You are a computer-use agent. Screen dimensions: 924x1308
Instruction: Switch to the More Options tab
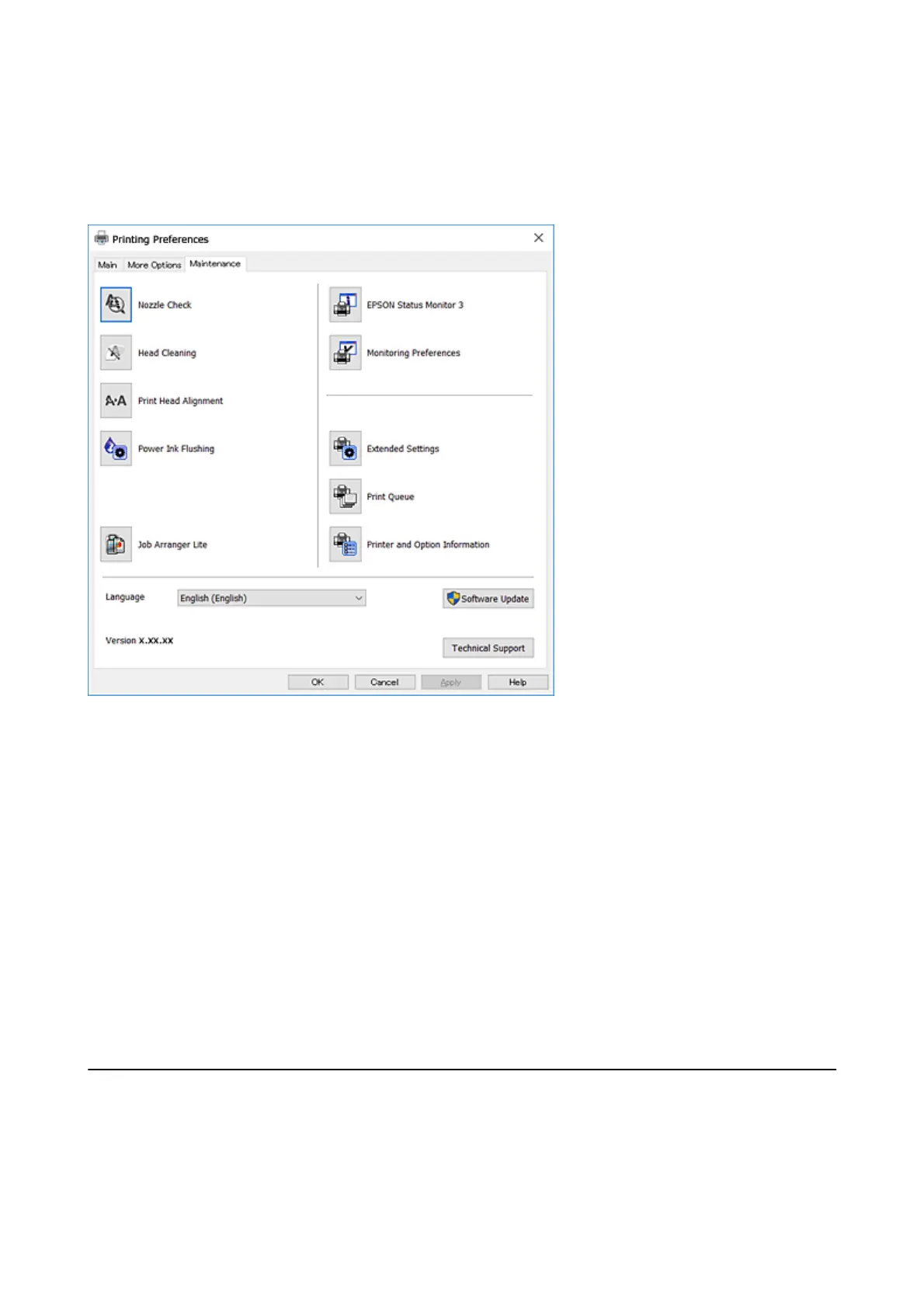coord(154,265)
